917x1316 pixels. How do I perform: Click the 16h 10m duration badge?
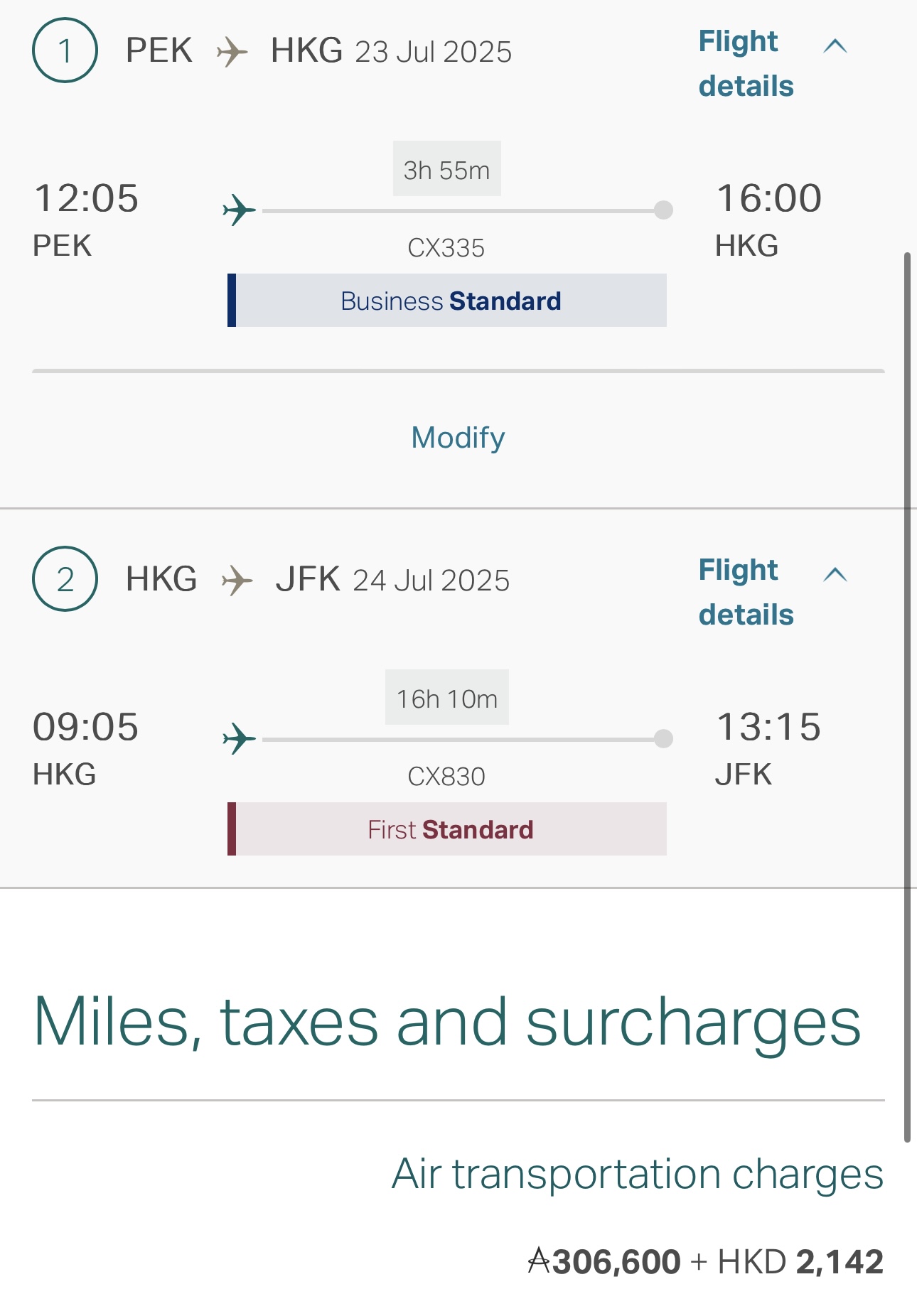coord(446,699)
